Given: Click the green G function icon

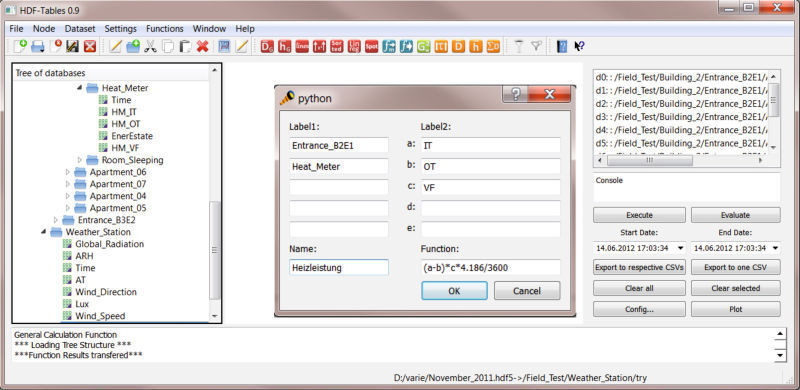Looking at the screenshot, I should click(423, 46).
